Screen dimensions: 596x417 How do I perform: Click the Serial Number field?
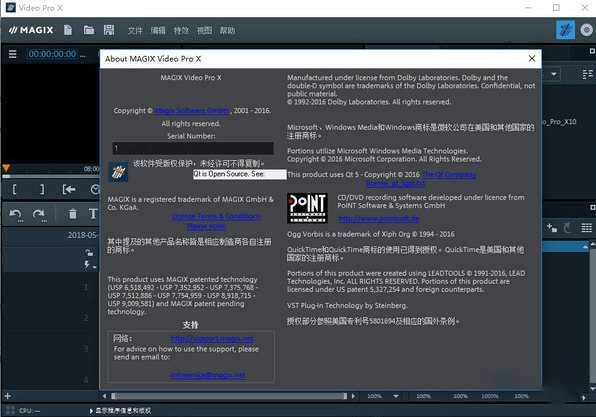(x=193, y=148)
